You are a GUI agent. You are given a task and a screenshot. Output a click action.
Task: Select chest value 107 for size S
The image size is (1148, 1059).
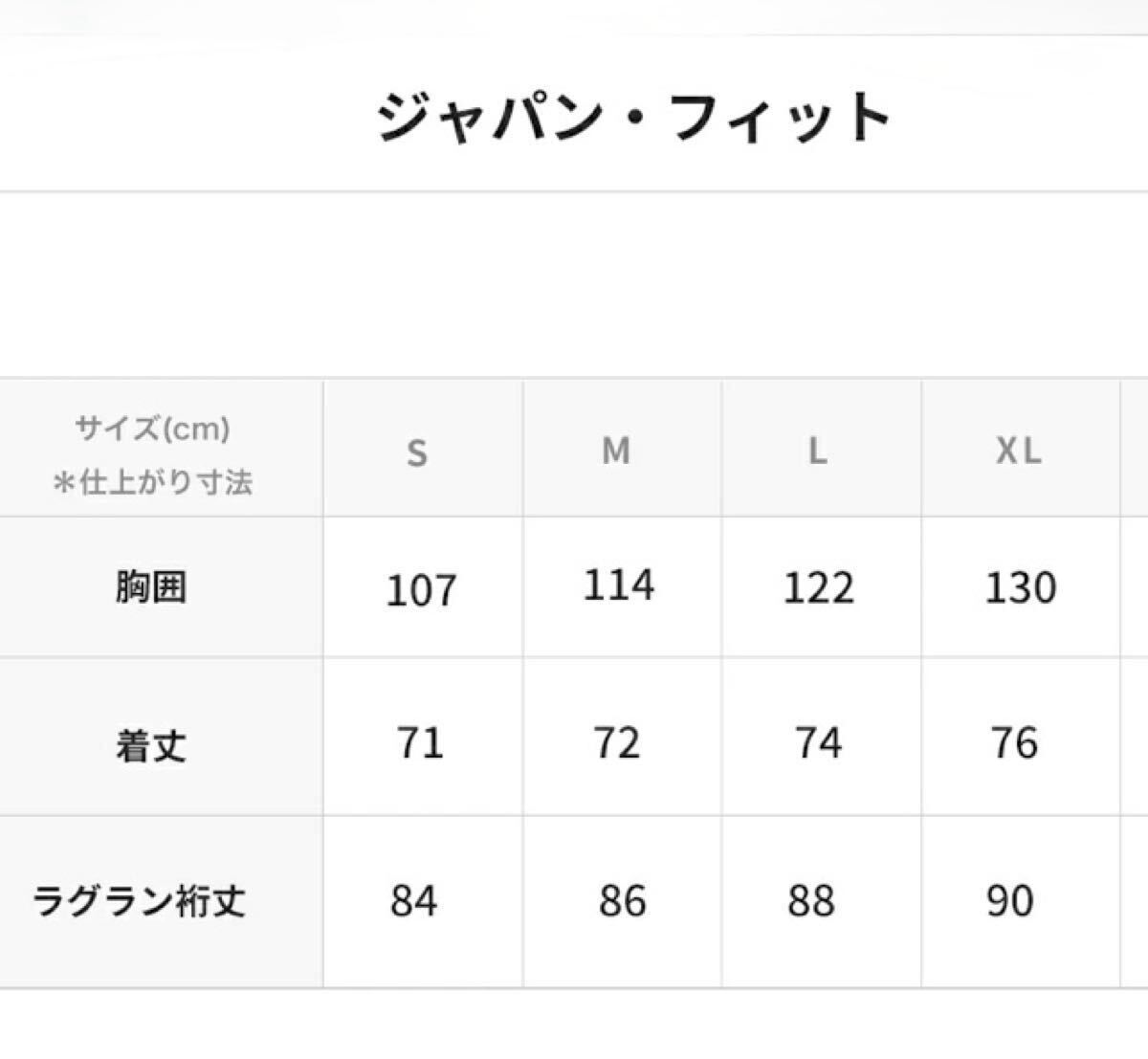coord(421,589)
